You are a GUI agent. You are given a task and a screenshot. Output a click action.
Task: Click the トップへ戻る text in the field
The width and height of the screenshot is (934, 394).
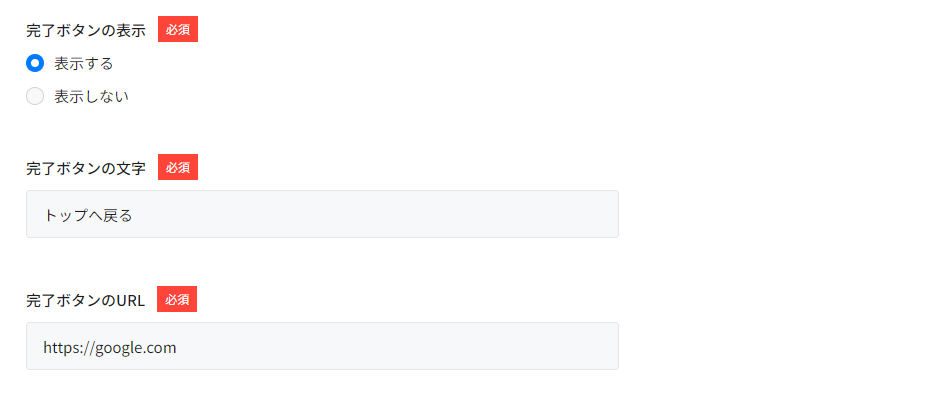tap(88, 215)
